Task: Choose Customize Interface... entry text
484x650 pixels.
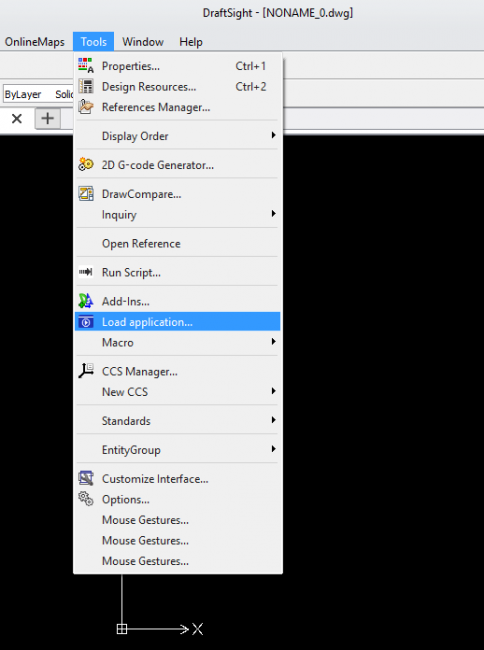Action: [155, 479]
